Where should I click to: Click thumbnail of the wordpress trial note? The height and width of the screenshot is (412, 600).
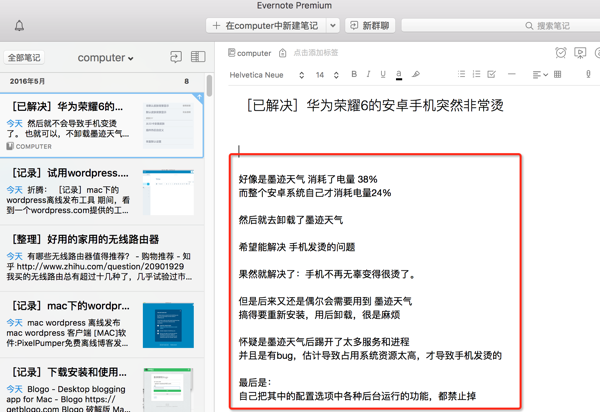[168, 192]
